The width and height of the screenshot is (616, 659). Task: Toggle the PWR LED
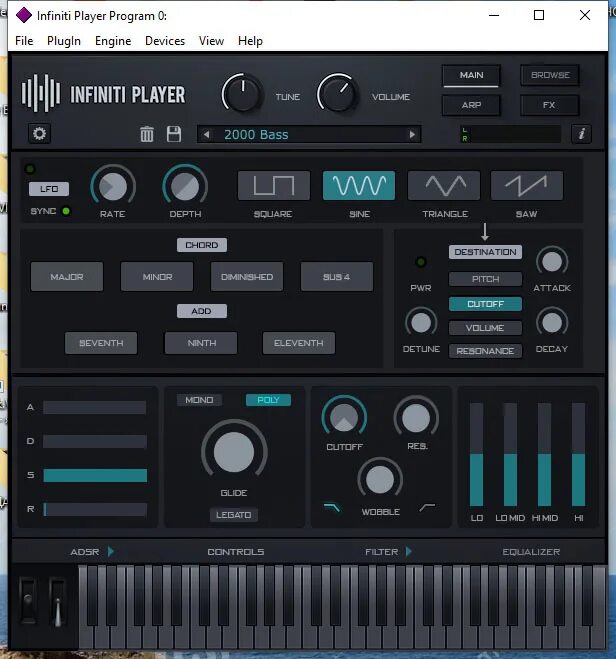click(421, 262)
